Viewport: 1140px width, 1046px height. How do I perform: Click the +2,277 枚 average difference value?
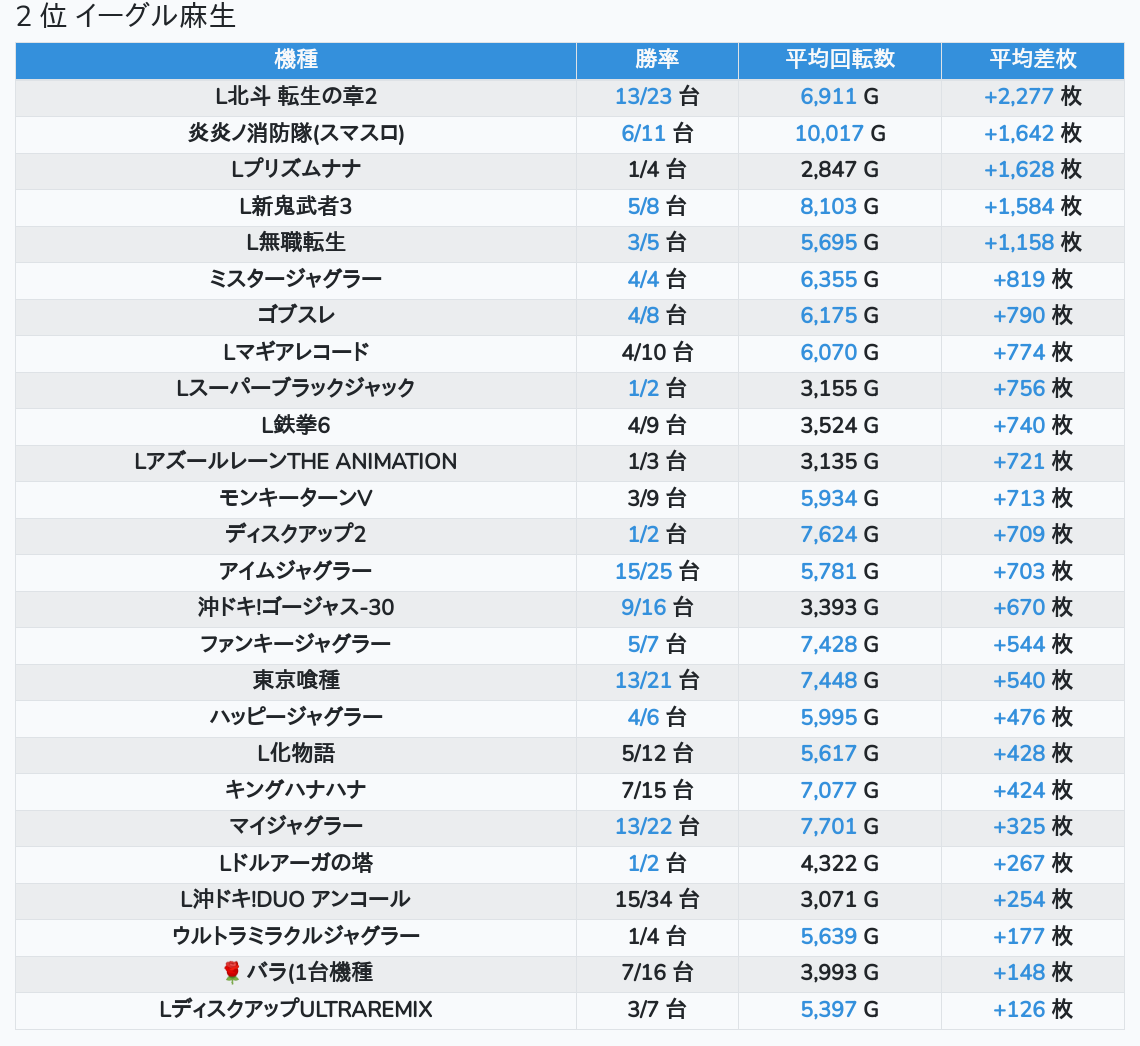pyautogui.click(x=1032, y=97)
